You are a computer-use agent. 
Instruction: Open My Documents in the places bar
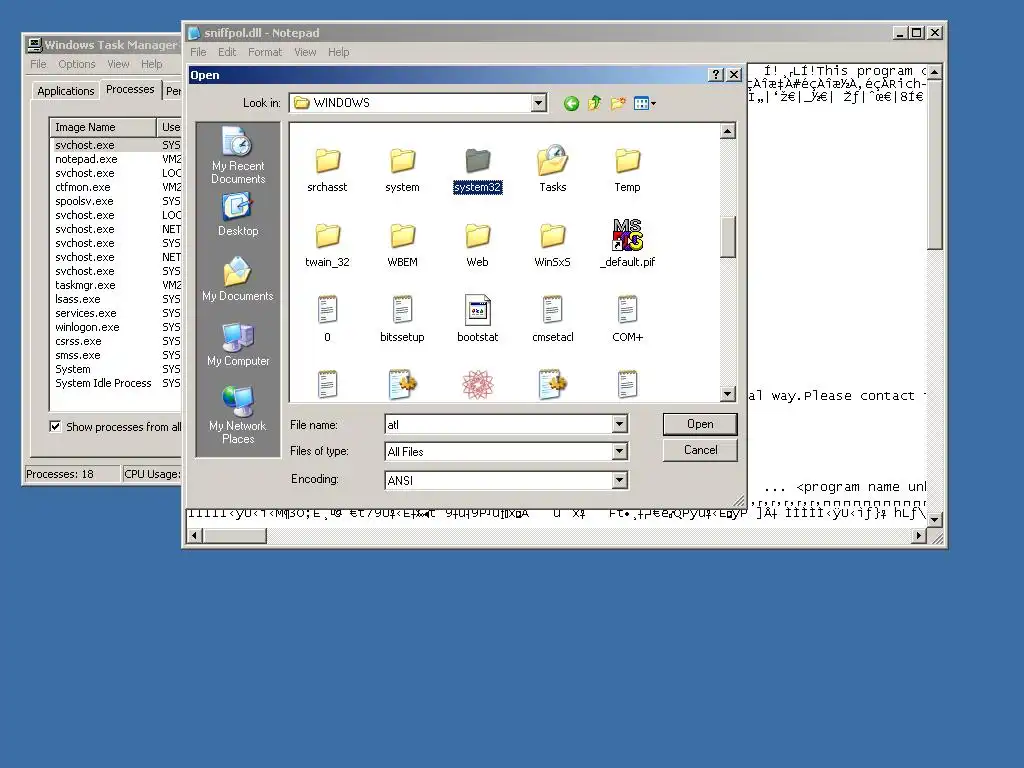coord(238,279)
